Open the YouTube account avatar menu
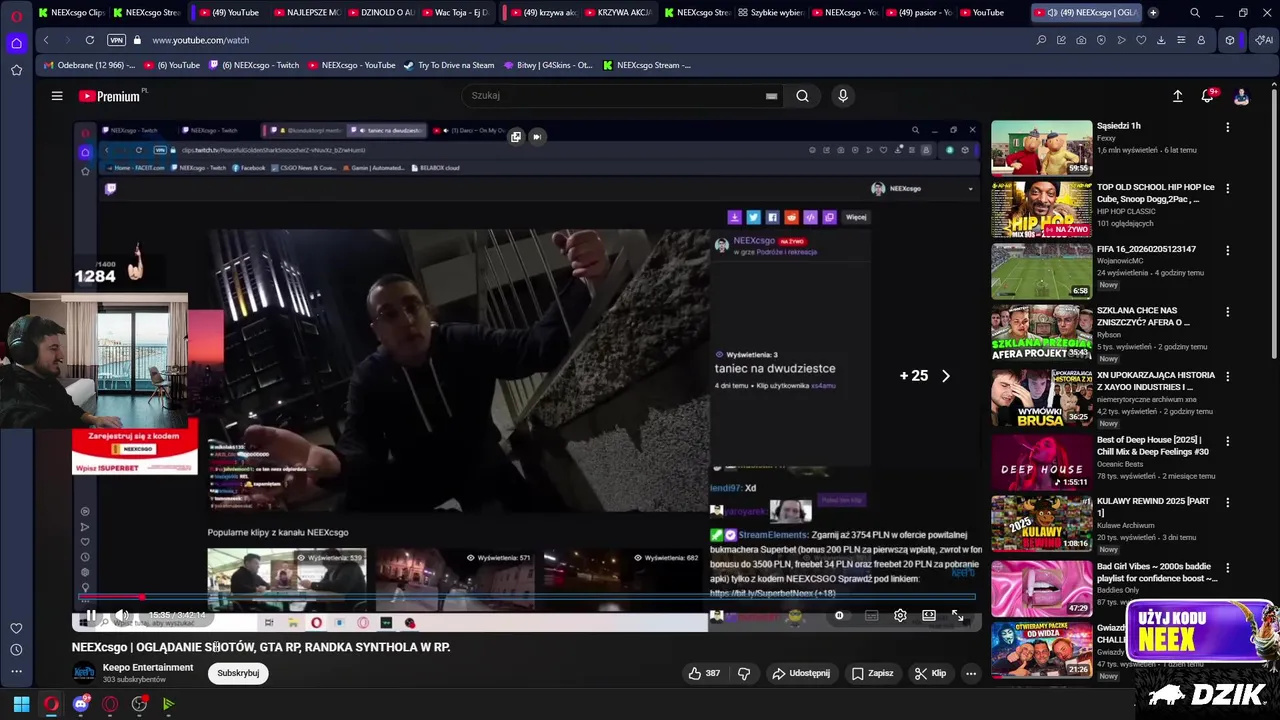 1241,96
